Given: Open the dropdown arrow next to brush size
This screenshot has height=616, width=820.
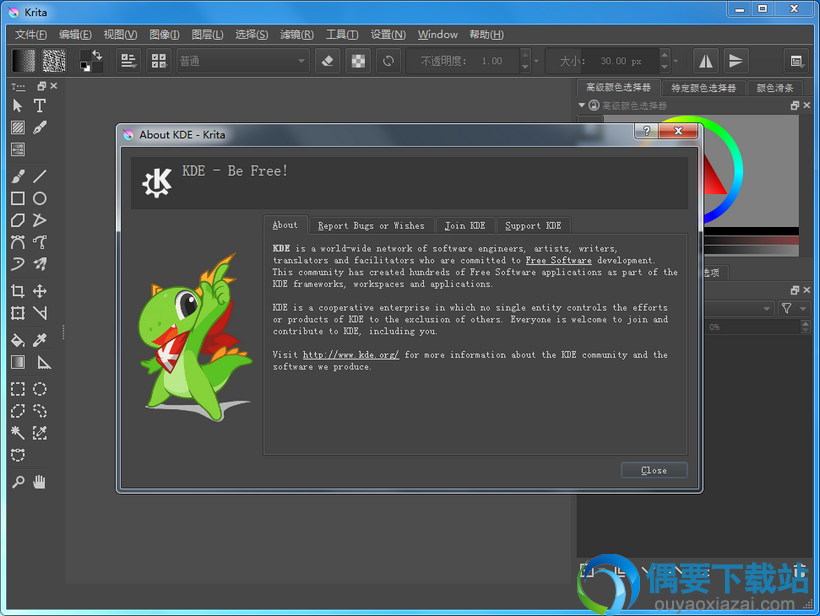Looking at the screenshot, I should pyautogui.click(x=676, y=61).
